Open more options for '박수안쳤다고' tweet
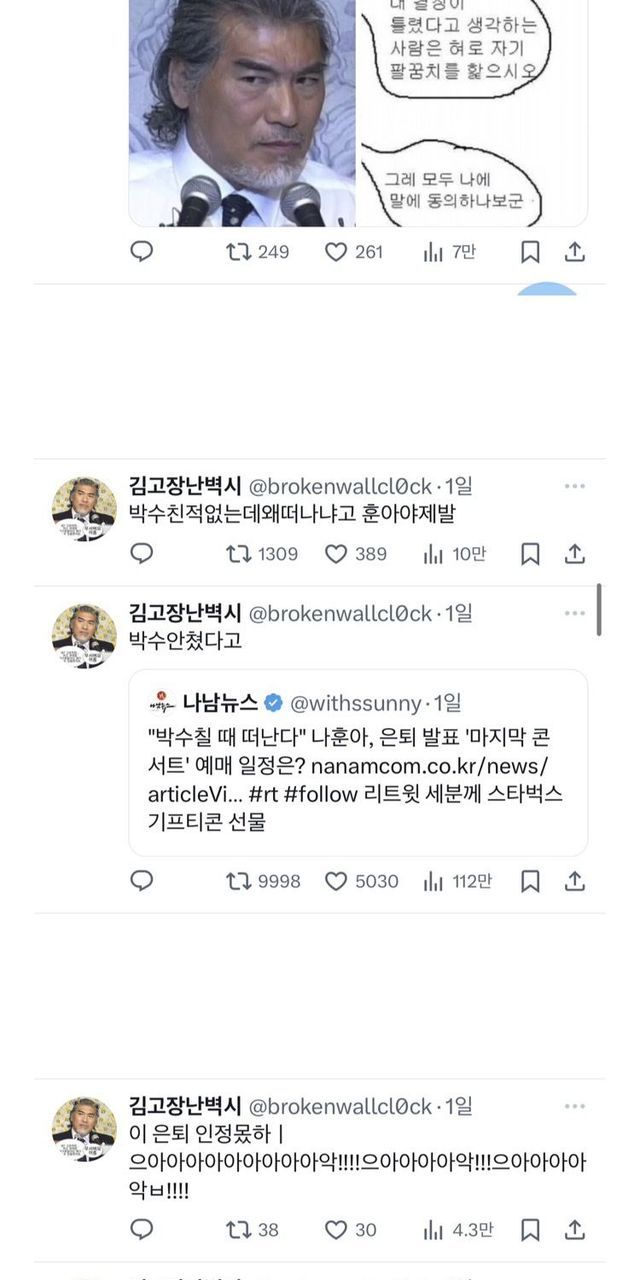640x1280 pixels. pyautogui.click(x=574, y=613)
